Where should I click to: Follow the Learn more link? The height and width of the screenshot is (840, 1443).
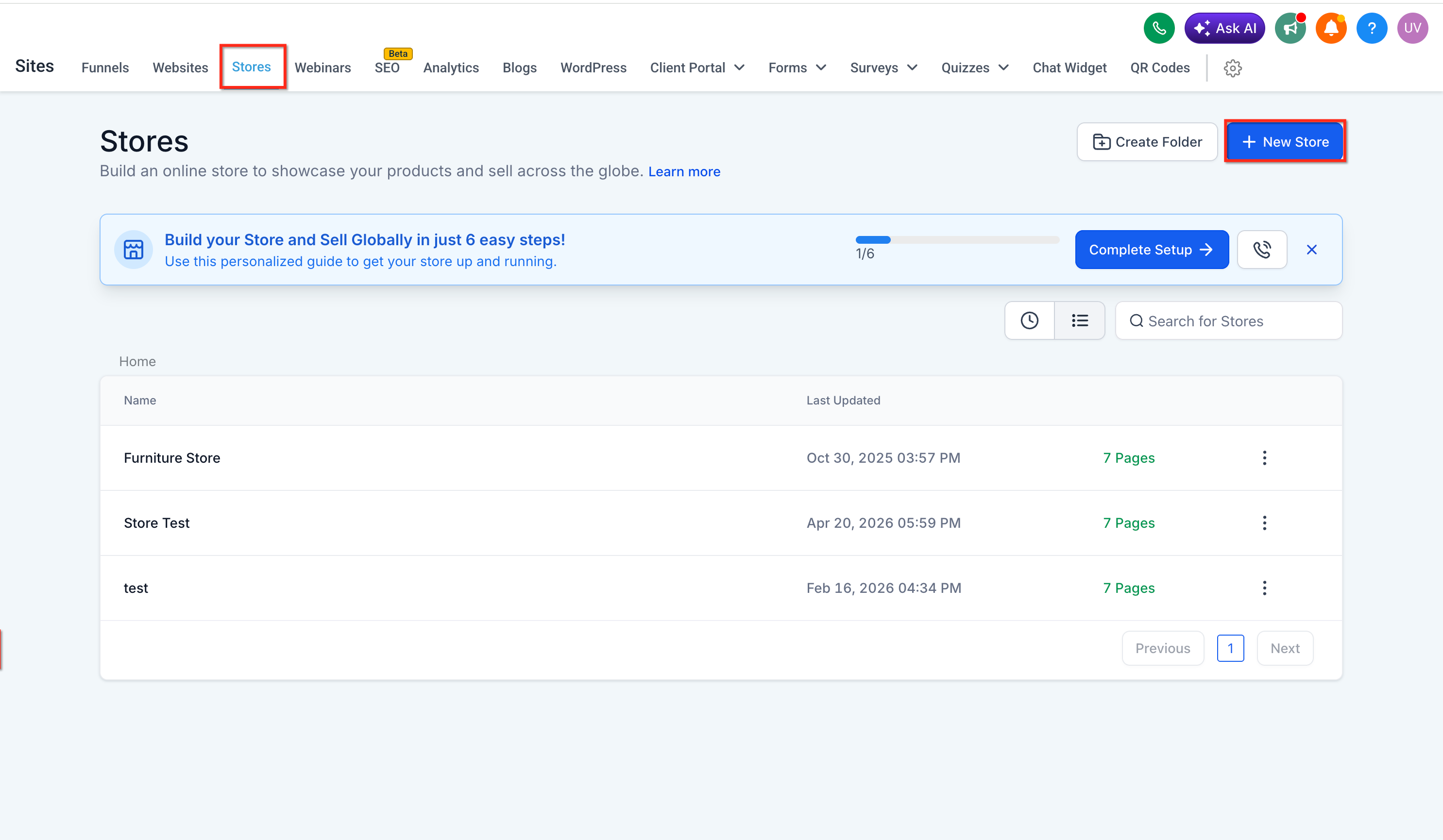pyautogui.click(x=684, y=171)
